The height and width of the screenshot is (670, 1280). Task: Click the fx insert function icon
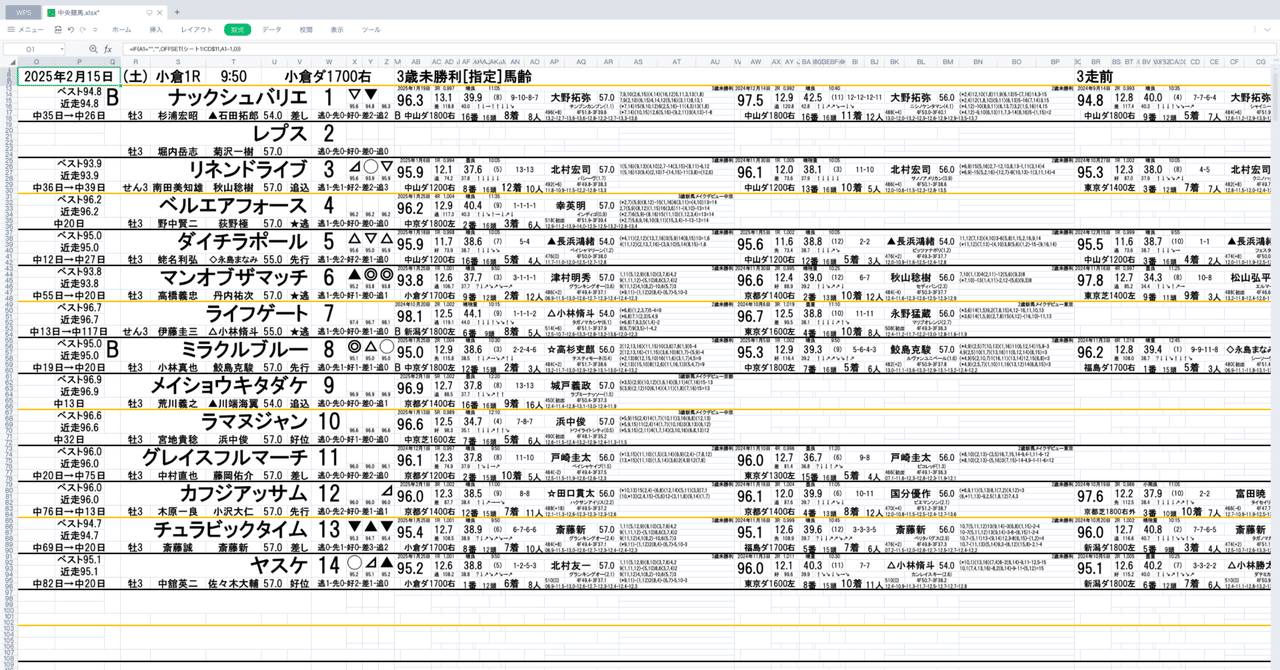(108, 48)
